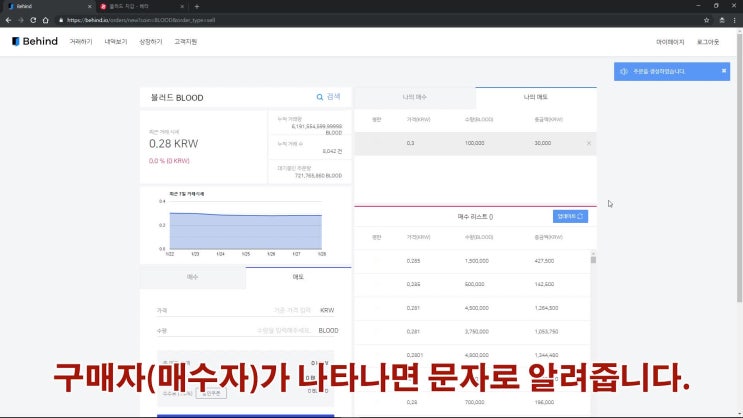Restore down the browser window
Image resolution: width=743 pixels, height=418 pixels.
point(716,6)
